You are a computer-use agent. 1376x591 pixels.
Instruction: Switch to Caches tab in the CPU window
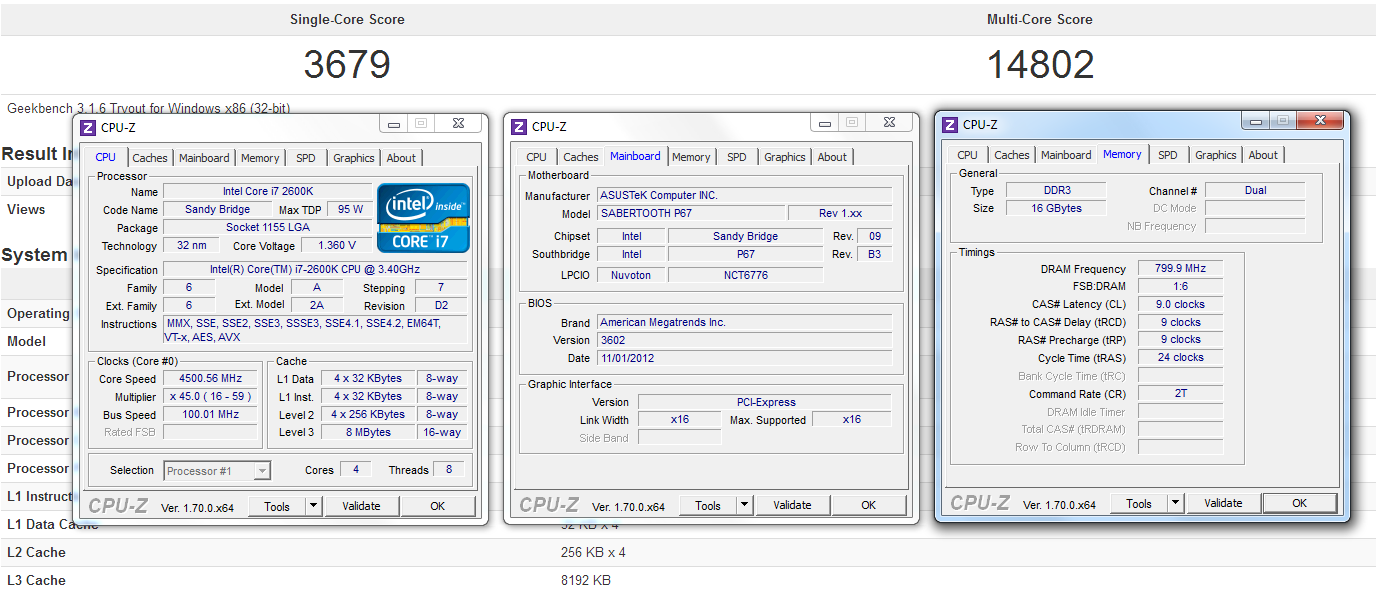pos(150,158)
